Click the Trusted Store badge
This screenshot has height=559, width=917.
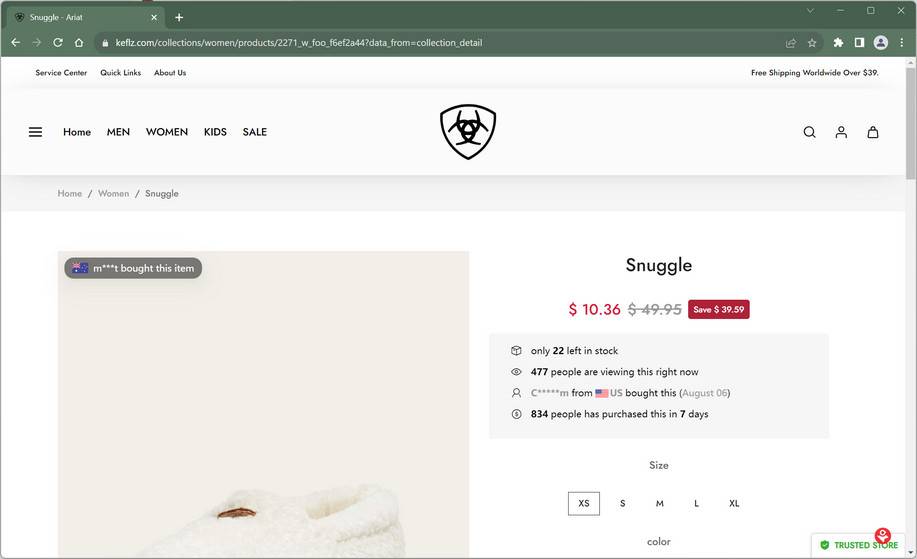coord(858,545)
